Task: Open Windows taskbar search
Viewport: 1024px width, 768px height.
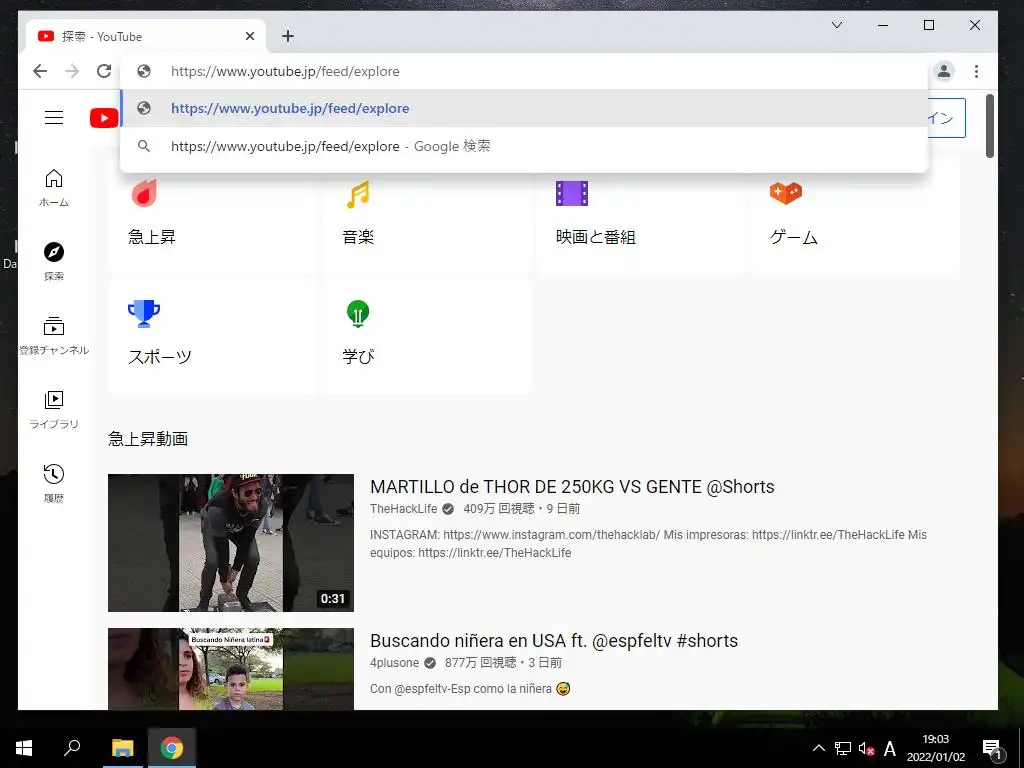Action: [72, 748]
